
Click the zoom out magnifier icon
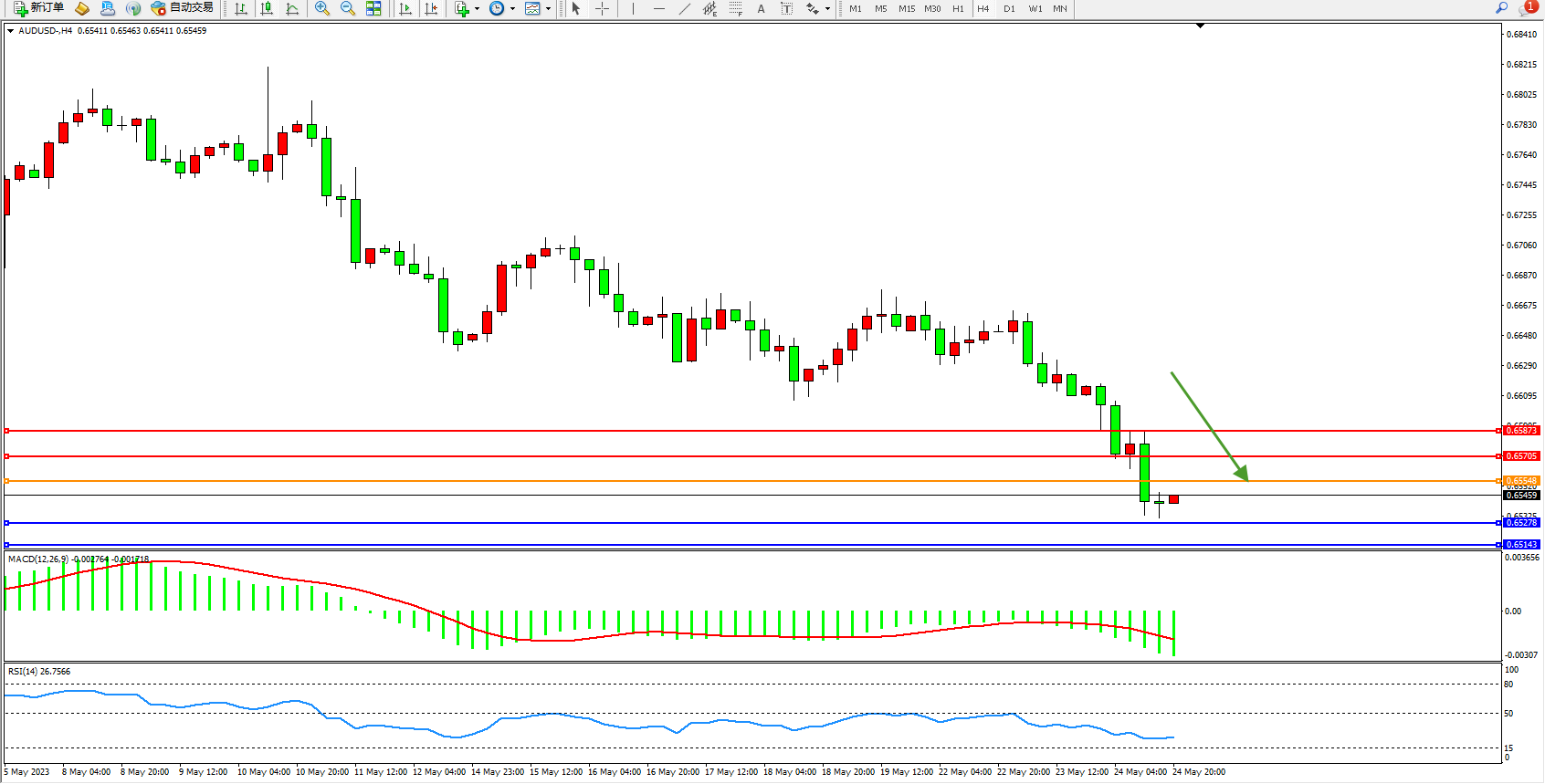click(348, 8)
